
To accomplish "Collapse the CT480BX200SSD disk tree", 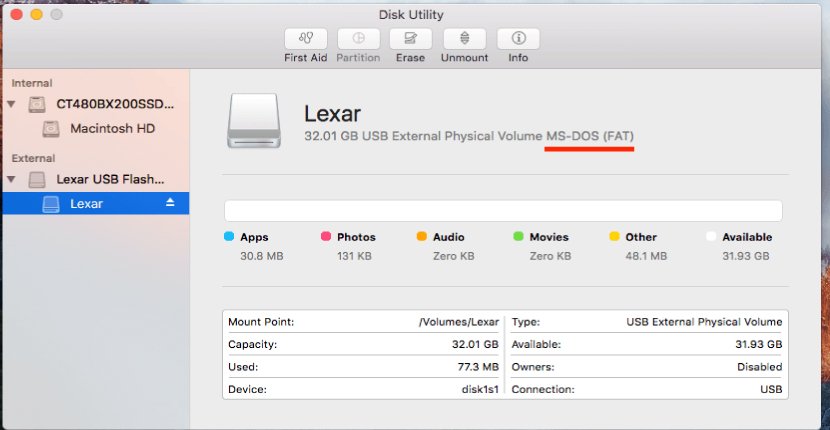I will pyautogui.click(x=11, y=104).
